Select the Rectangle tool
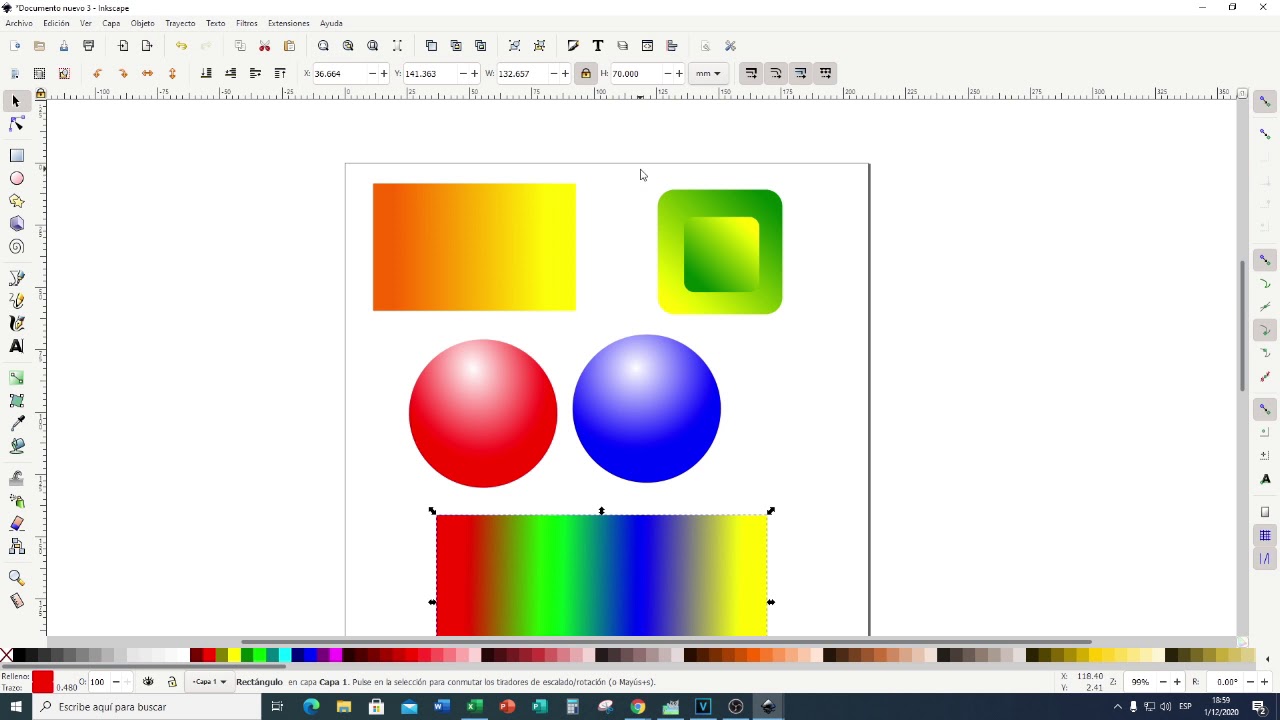The image size is (1280, 720). coord(16,156)
